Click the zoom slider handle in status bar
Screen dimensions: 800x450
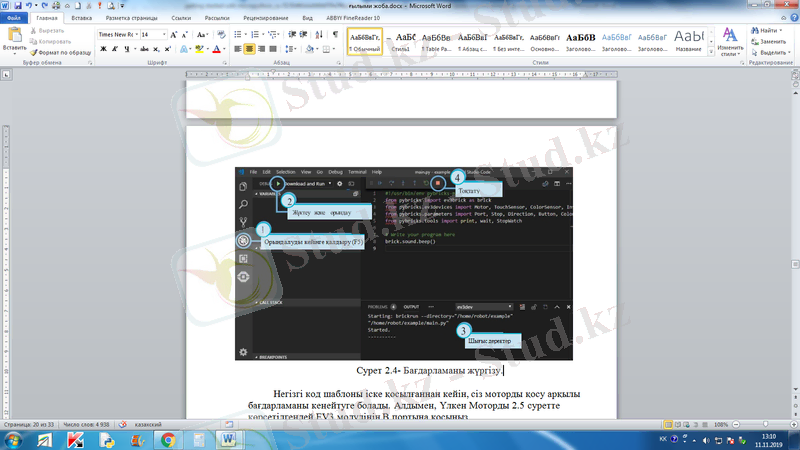tap(765, 424)
